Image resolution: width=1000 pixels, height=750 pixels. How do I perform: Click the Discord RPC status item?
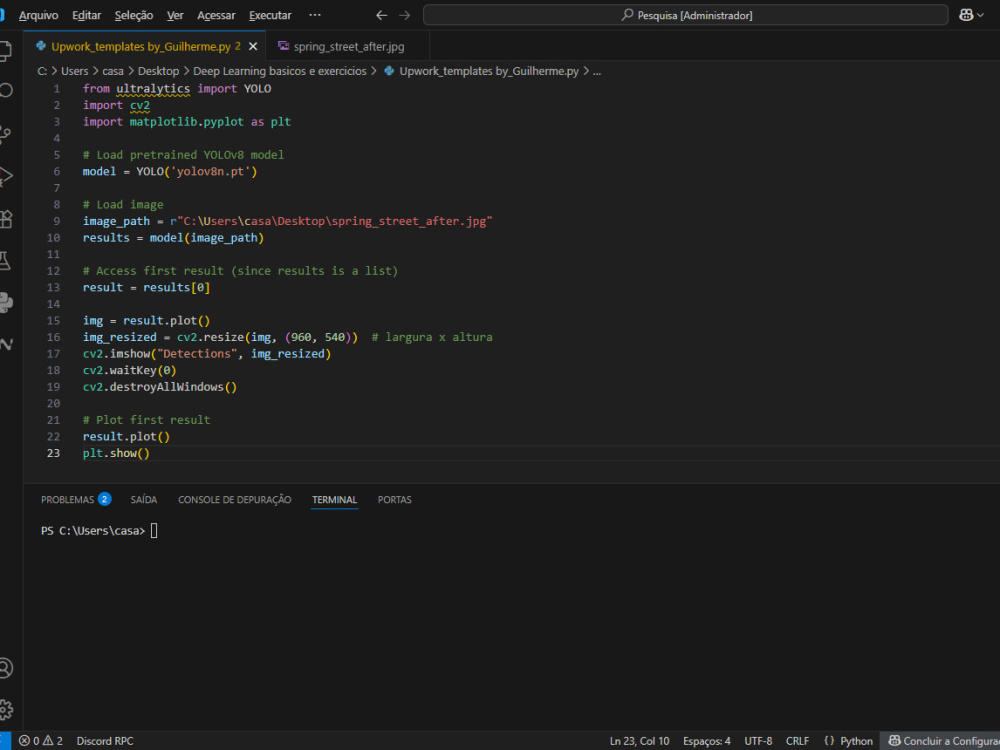(105, 741)
